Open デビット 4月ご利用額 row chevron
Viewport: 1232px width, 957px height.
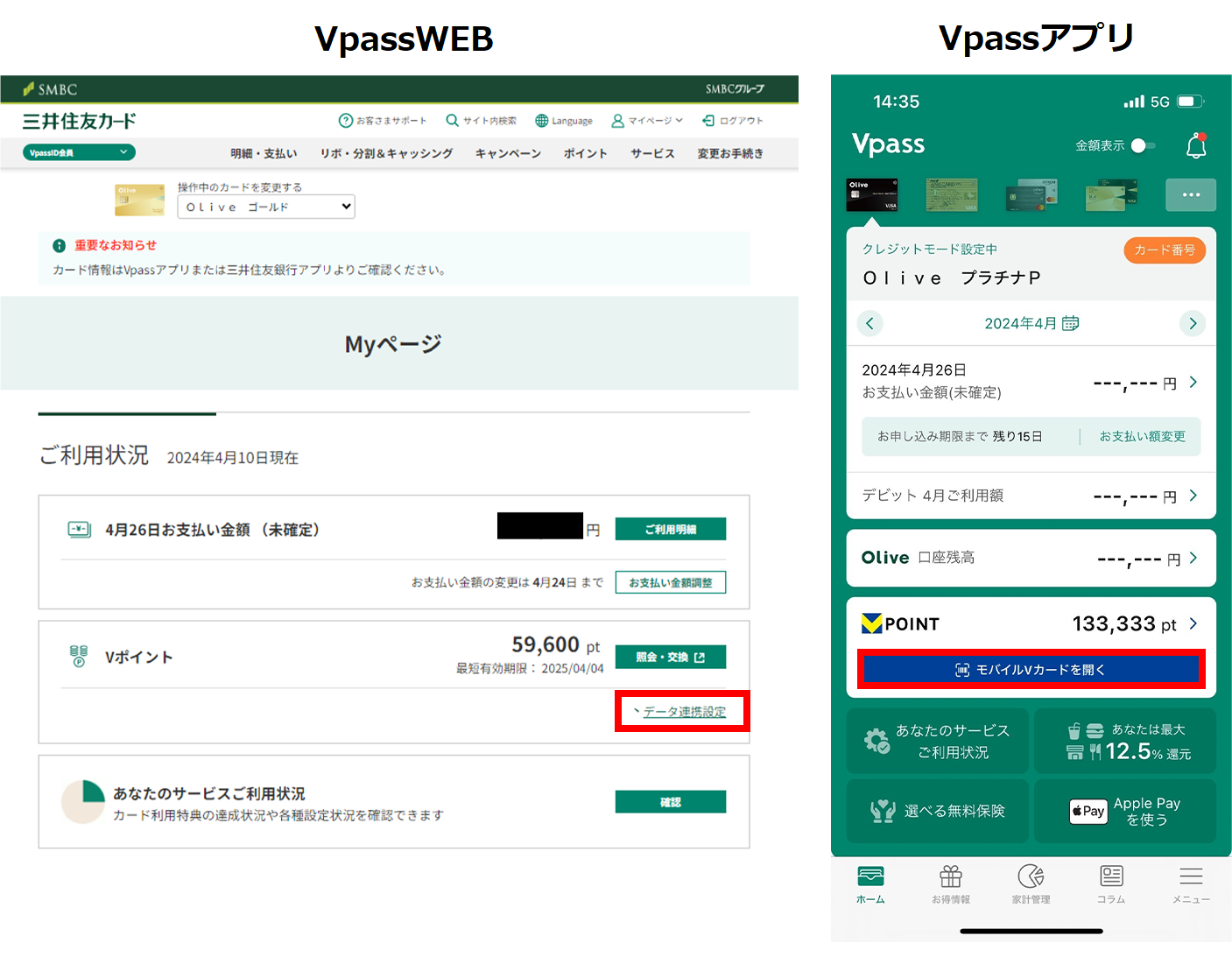coord(1193,496)
